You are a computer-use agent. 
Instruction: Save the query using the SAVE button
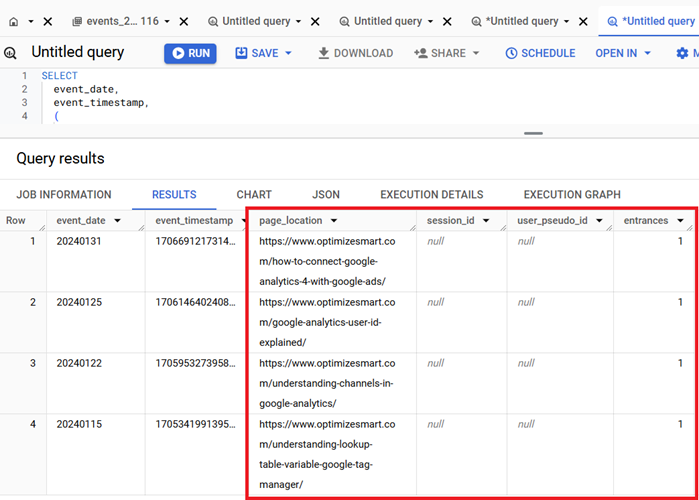257,53
